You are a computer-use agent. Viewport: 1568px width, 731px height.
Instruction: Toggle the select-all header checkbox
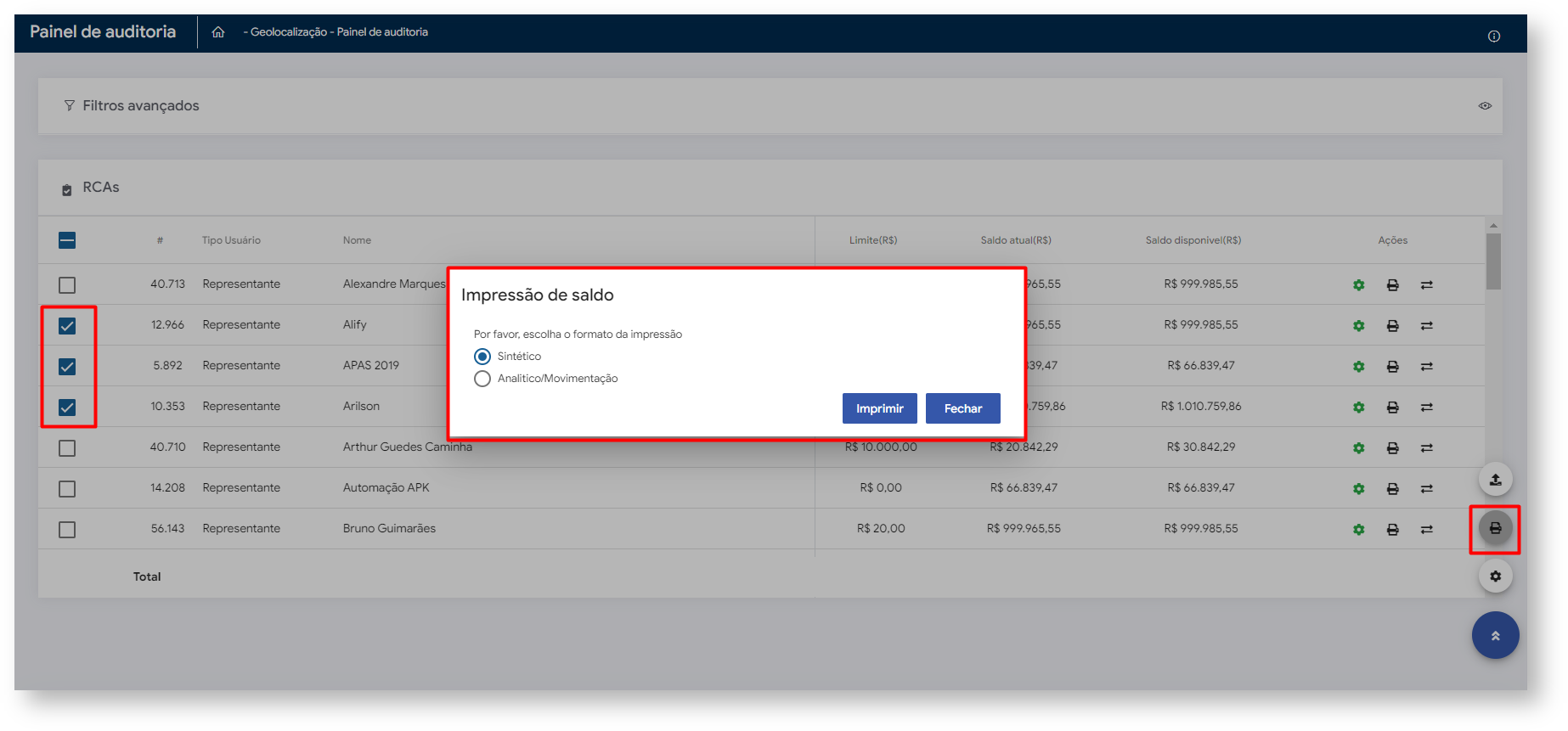pyautogui.click(x=67, y=240)
